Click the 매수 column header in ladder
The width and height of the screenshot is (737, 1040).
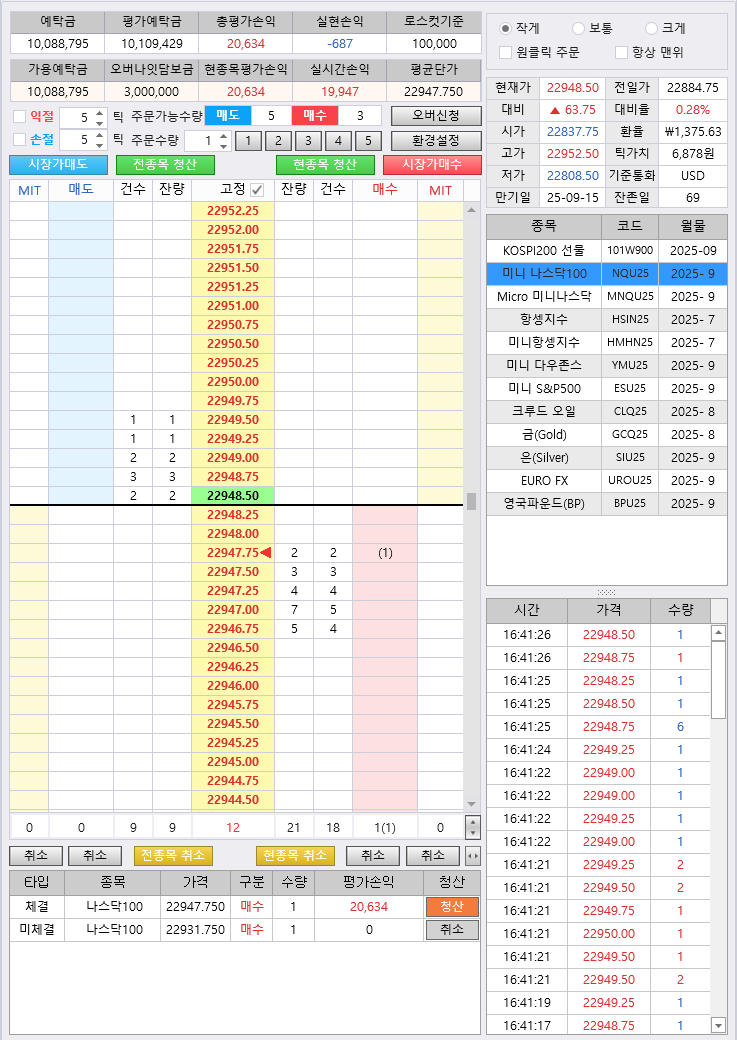385,190
